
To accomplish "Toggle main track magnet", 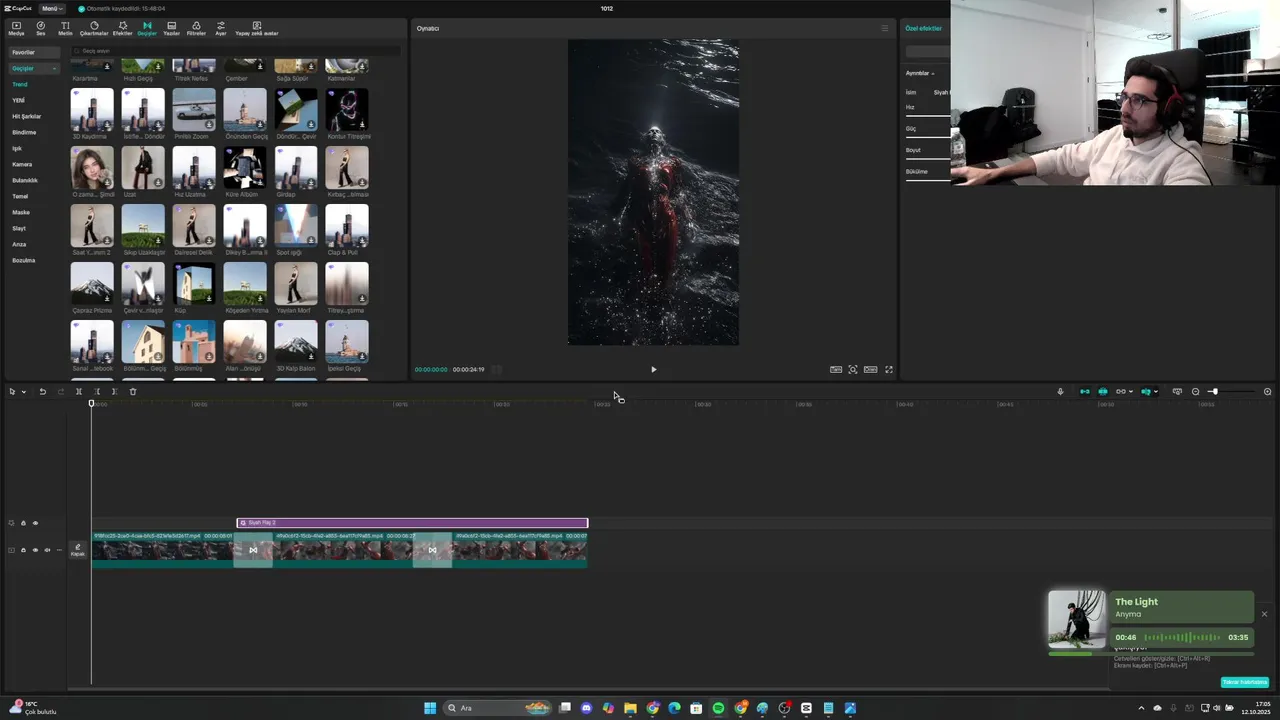I will tap(1085, 392).
